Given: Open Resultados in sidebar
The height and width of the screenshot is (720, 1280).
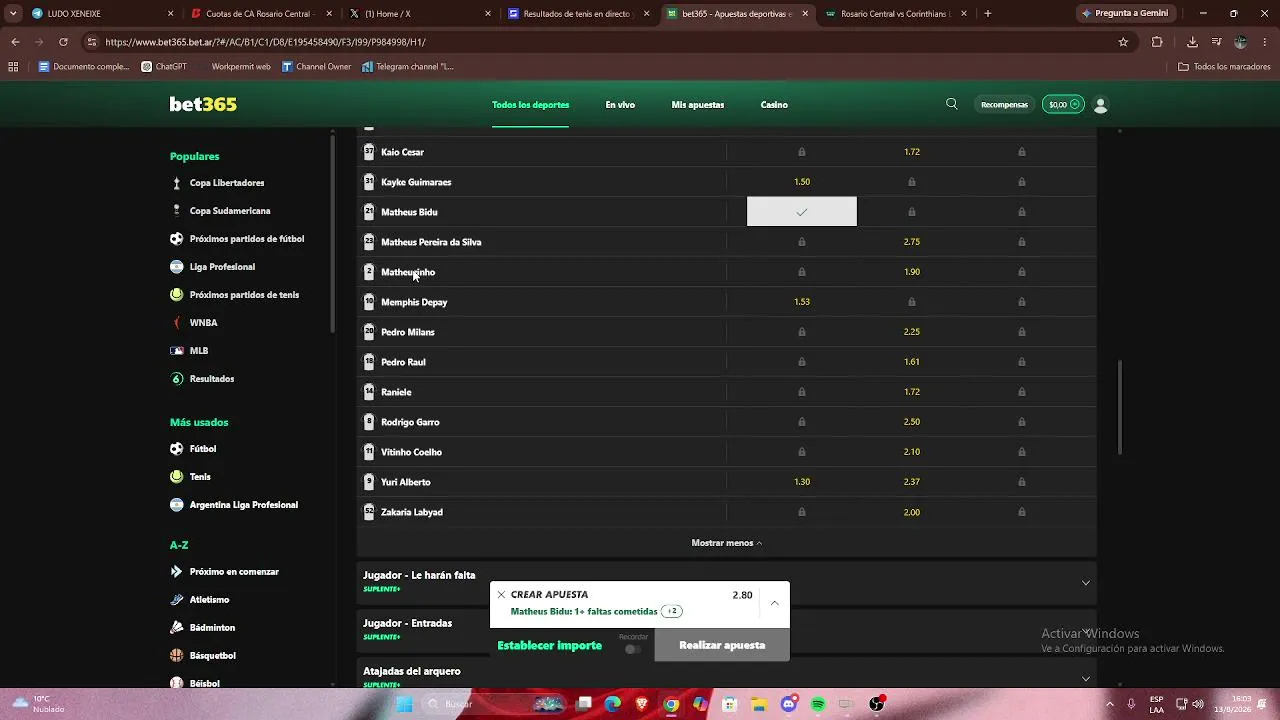Looking at the screenshot, I should 212,379.
